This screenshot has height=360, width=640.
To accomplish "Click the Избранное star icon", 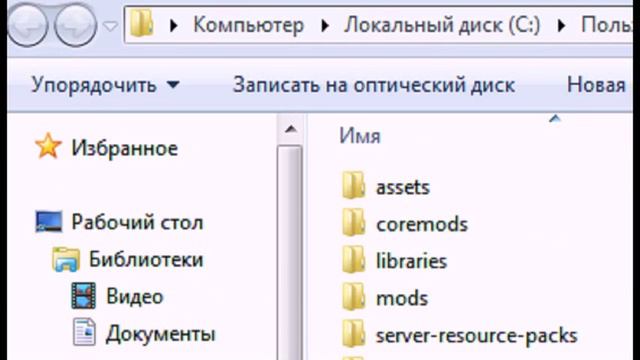I will (x=48, y=146).
